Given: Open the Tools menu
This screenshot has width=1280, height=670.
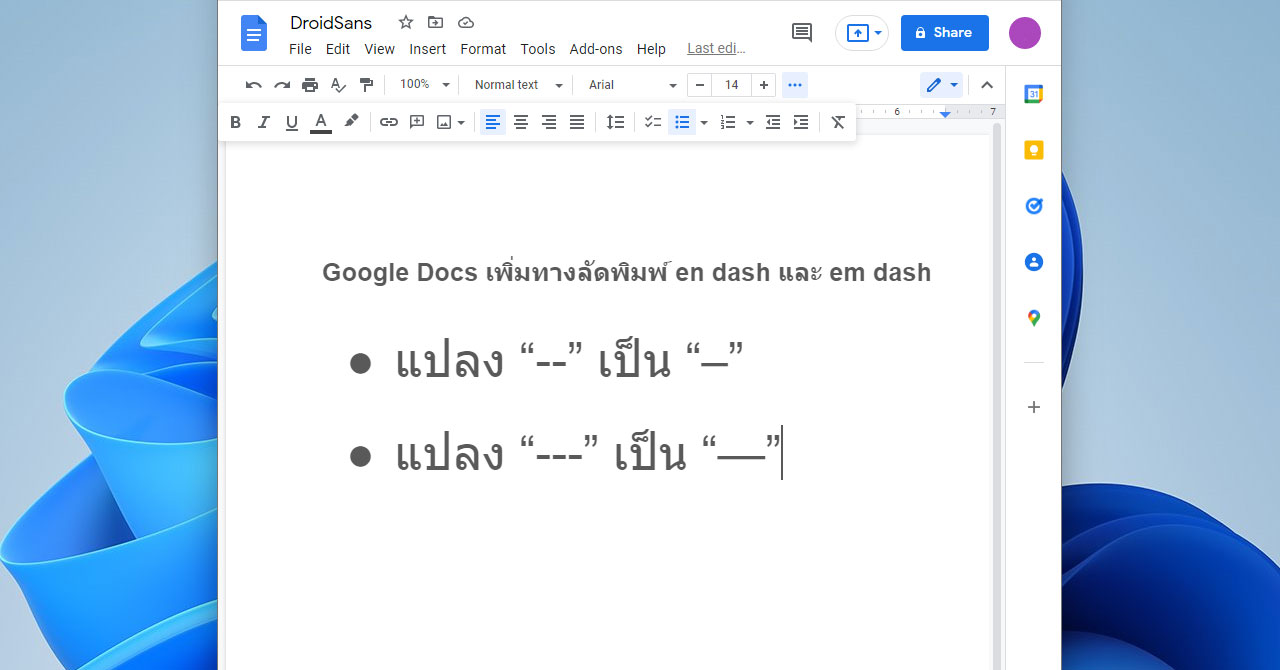Looking at the screenshot, I should pyautogui.click(x=538, y=49).
